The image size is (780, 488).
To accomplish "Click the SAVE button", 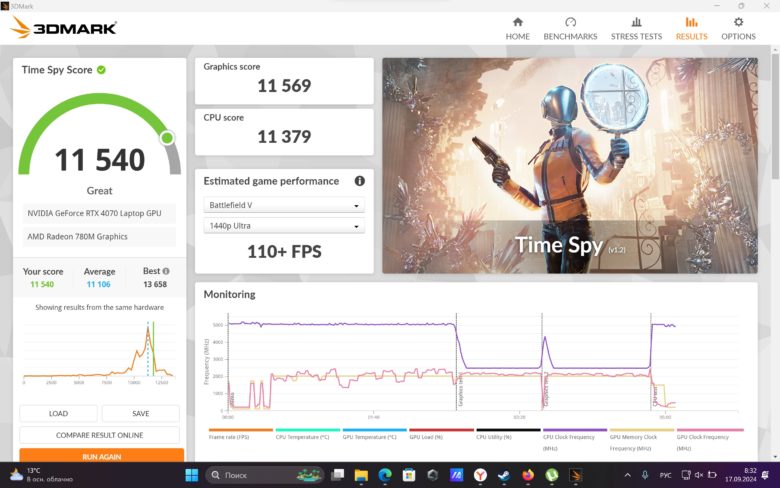I will (140, 413).
